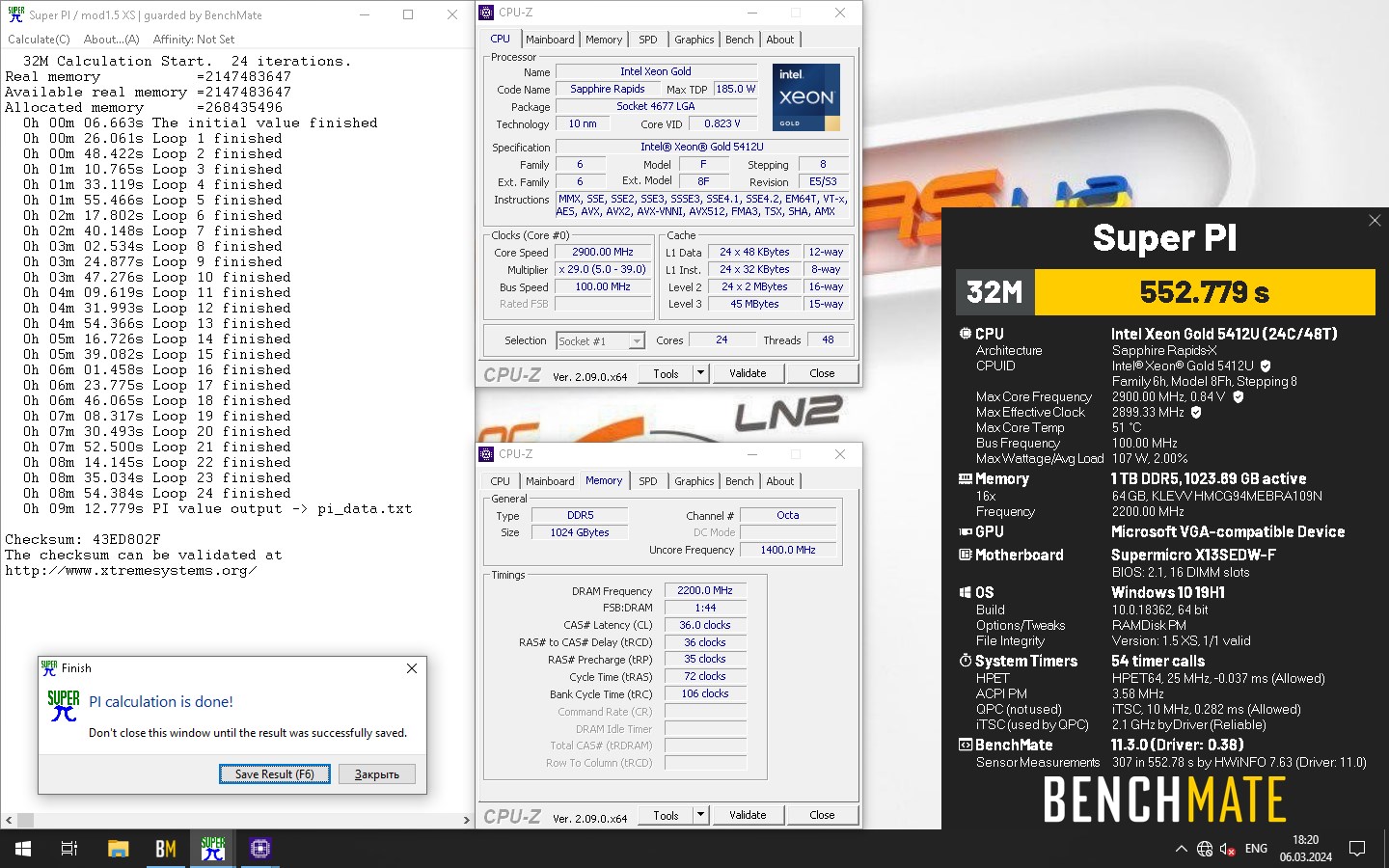Viewport: 1389px width, 868px height.
Task: Click the DRAM Frequency value field
Action: pyautogui.click(x=705, y=590)
